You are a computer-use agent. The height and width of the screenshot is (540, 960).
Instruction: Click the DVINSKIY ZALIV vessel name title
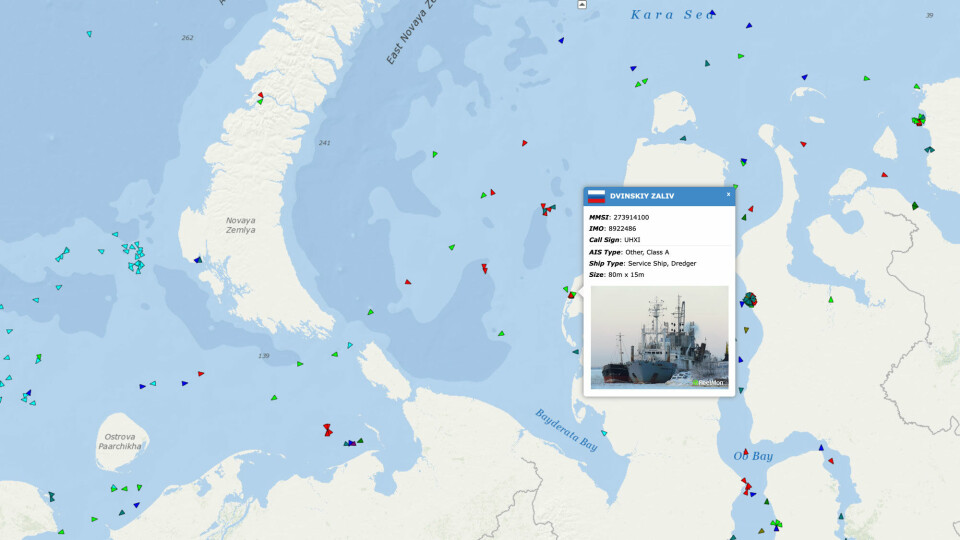click(x=642, y=196)
